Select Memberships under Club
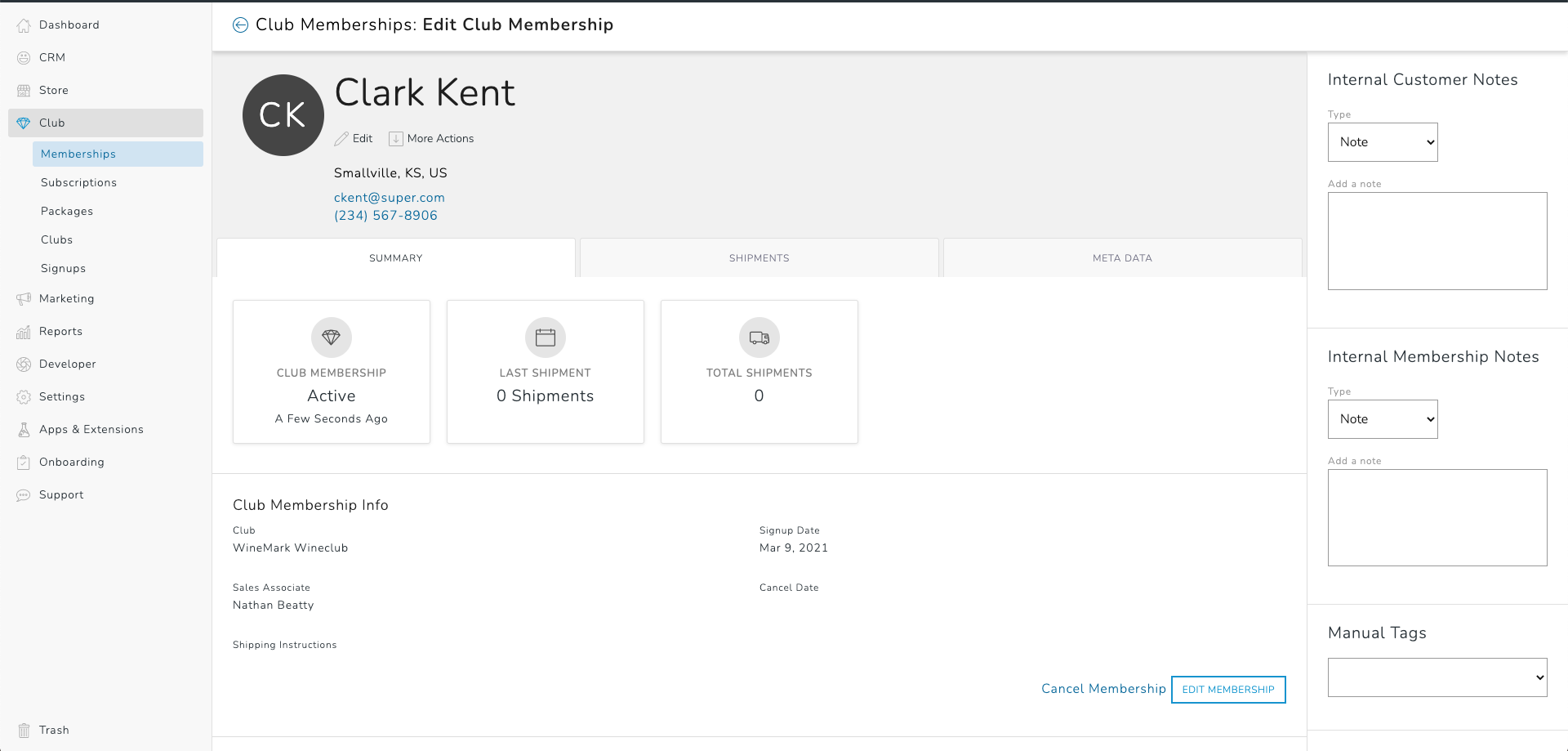The width and height of the screenshot is (1568, 751). coord(118,154)
